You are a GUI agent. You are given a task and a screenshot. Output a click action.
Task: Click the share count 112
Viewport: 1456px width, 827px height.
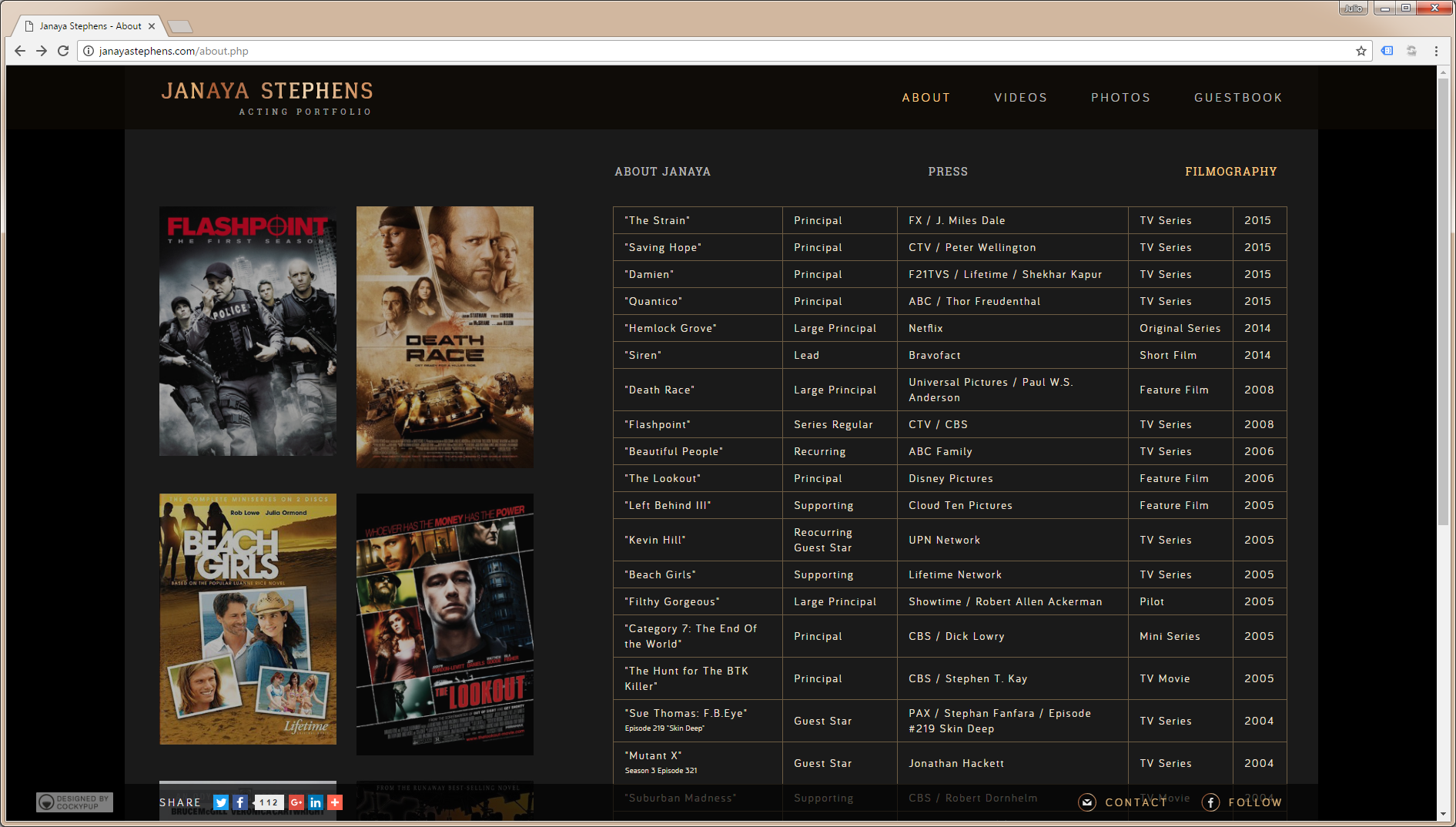(269, 802)
